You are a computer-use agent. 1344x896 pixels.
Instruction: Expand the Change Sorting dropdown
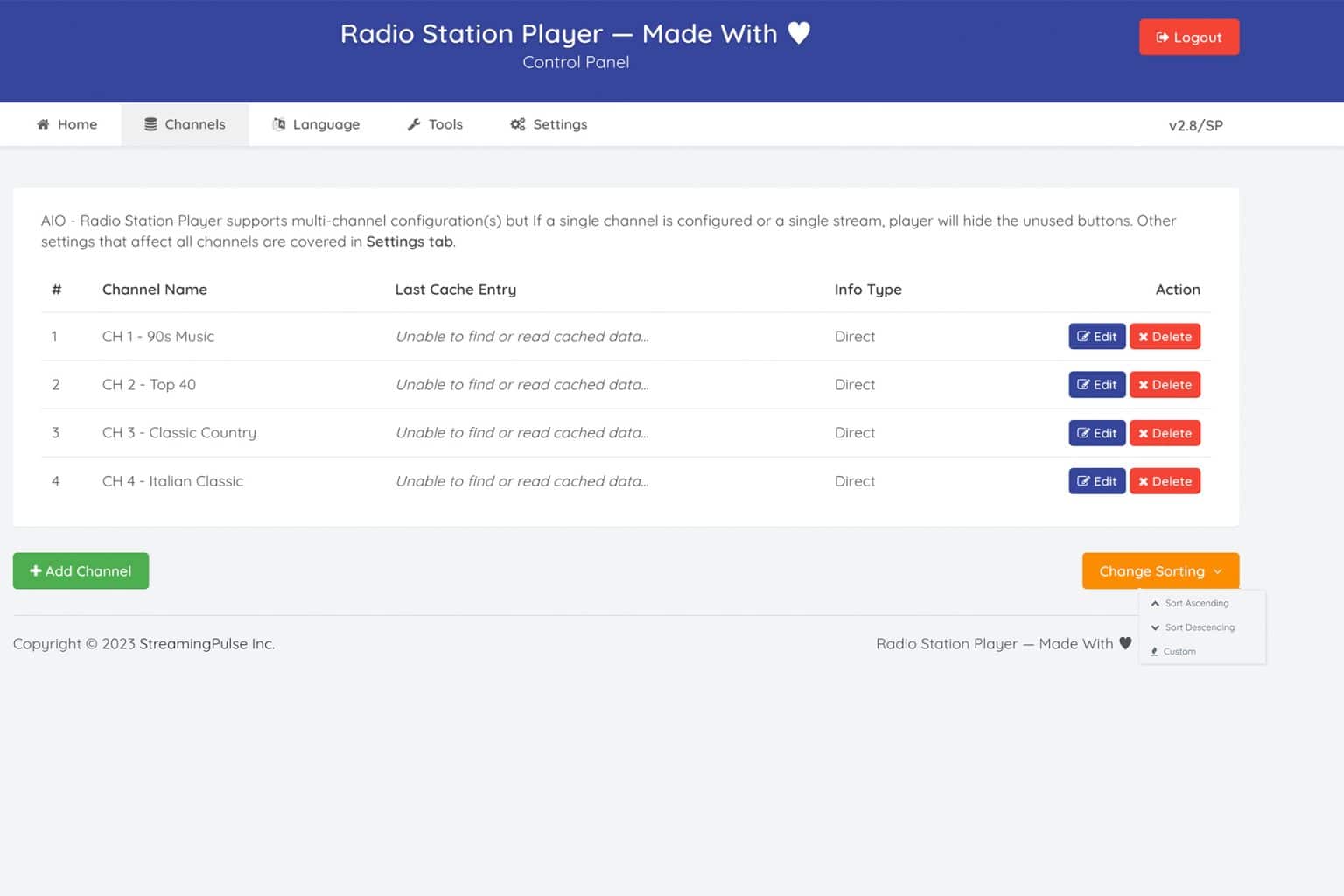click(x=1160, y=570)
